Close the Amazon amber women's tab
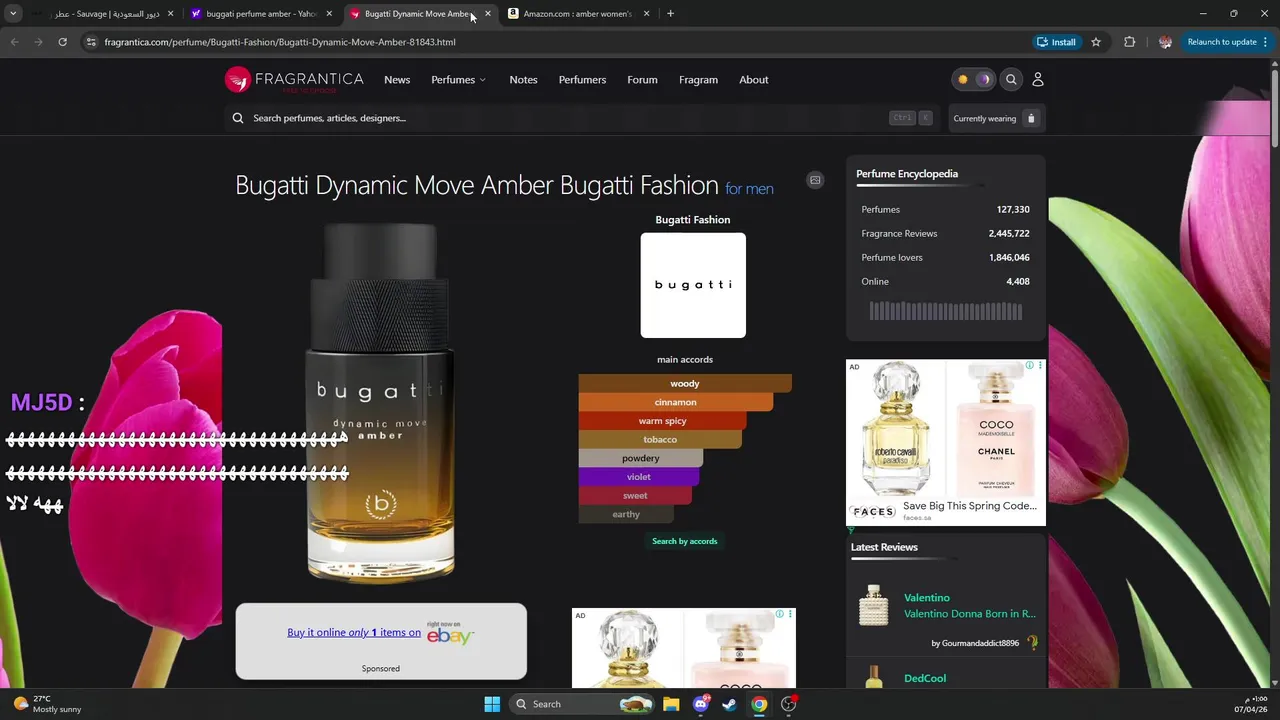Image resolution: width=1280 pixels, height=720 pixels. tap(647, 14)
